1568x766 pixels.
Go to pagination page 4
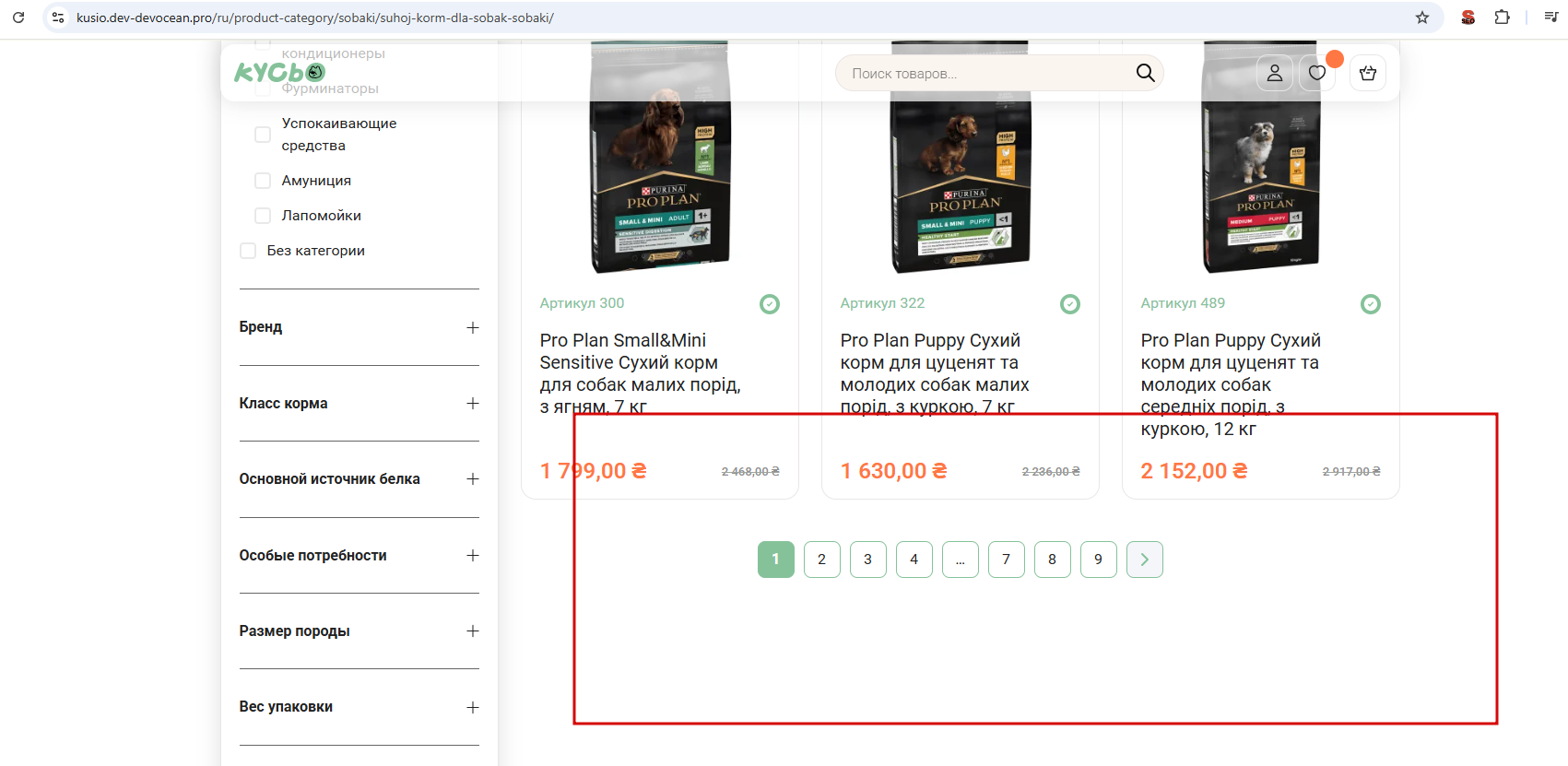914,560
